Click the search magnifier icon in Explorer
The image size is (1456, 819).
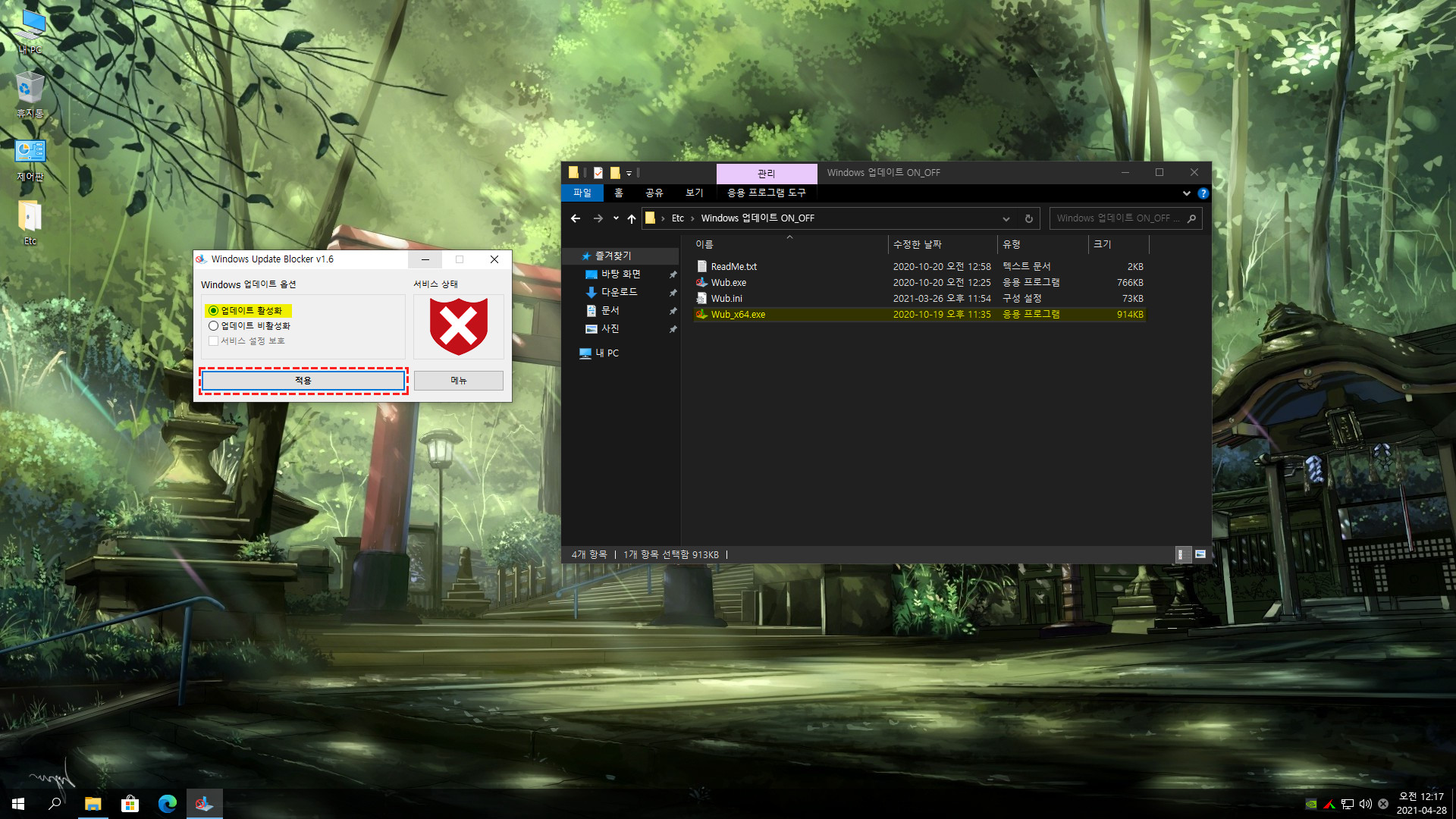click(1191, 218)
